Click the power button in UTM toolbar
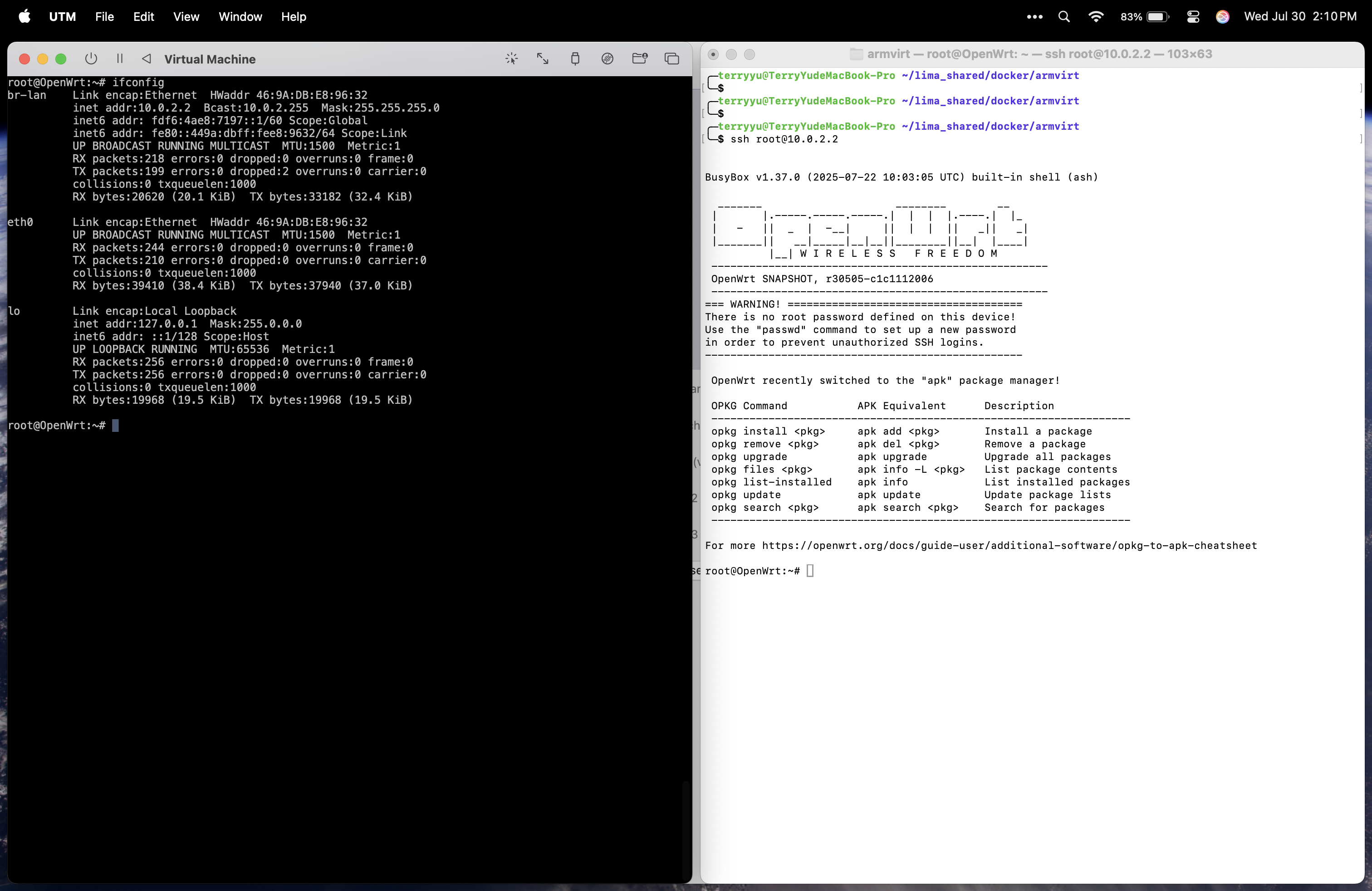The width and height of the screenshot is (1372, 891). [x=90, y=59]
